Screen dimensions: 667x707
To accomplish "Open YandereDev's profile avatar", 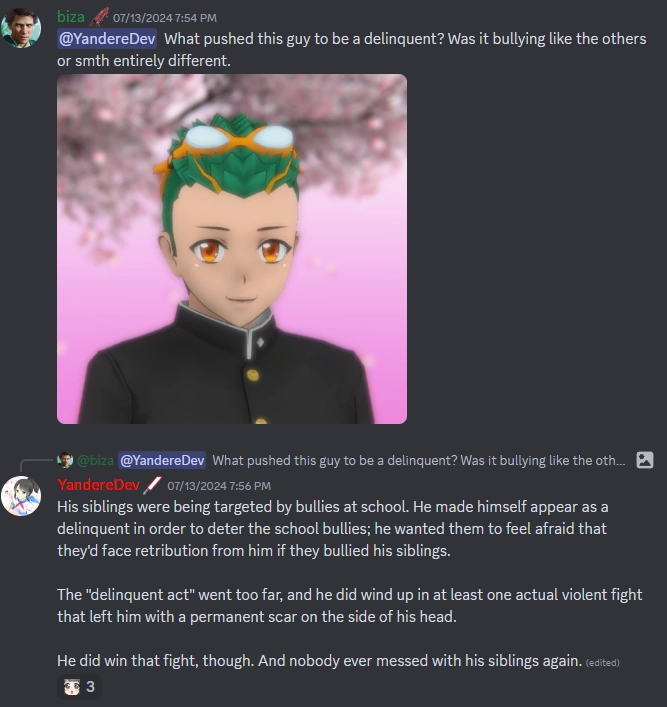I will 21,496.
